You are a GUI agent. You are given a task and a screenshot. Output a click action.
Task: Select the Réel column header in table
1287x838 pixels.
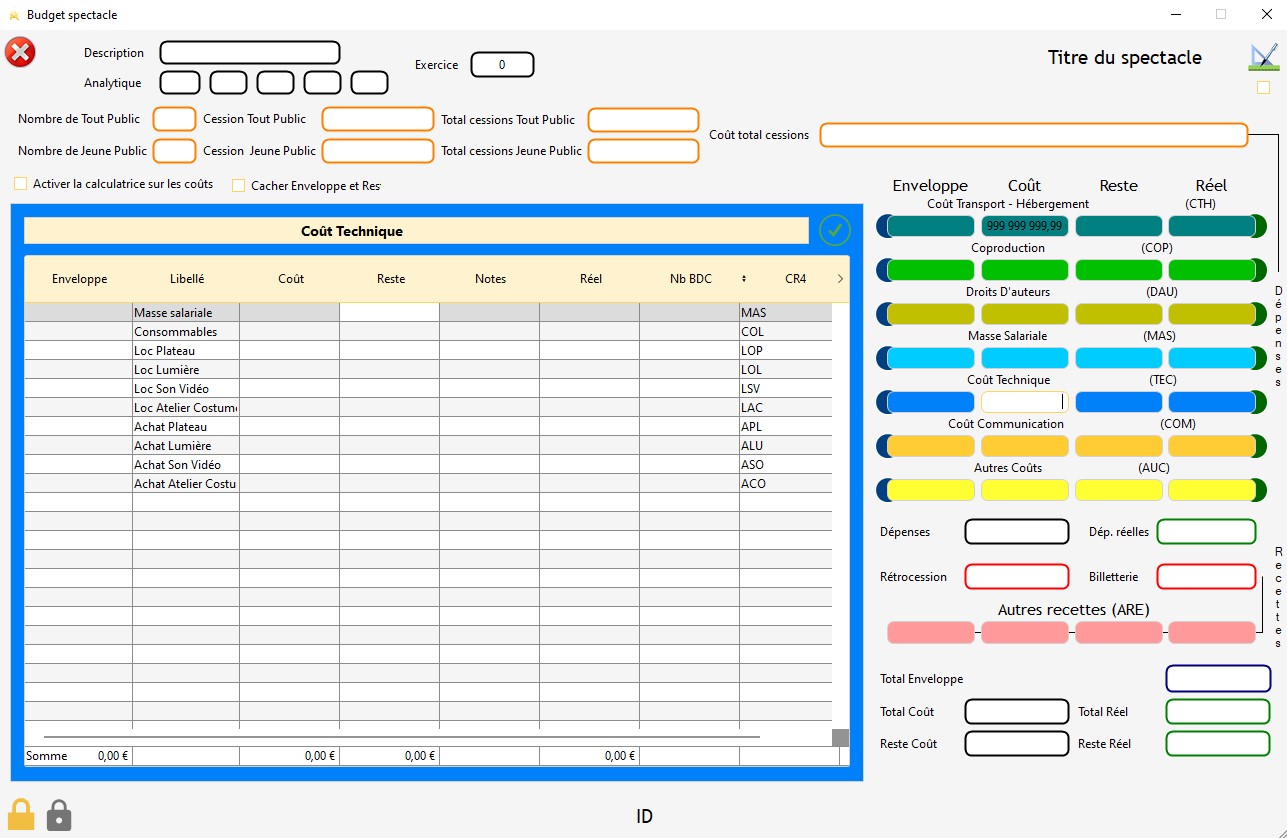pos(590,279)
